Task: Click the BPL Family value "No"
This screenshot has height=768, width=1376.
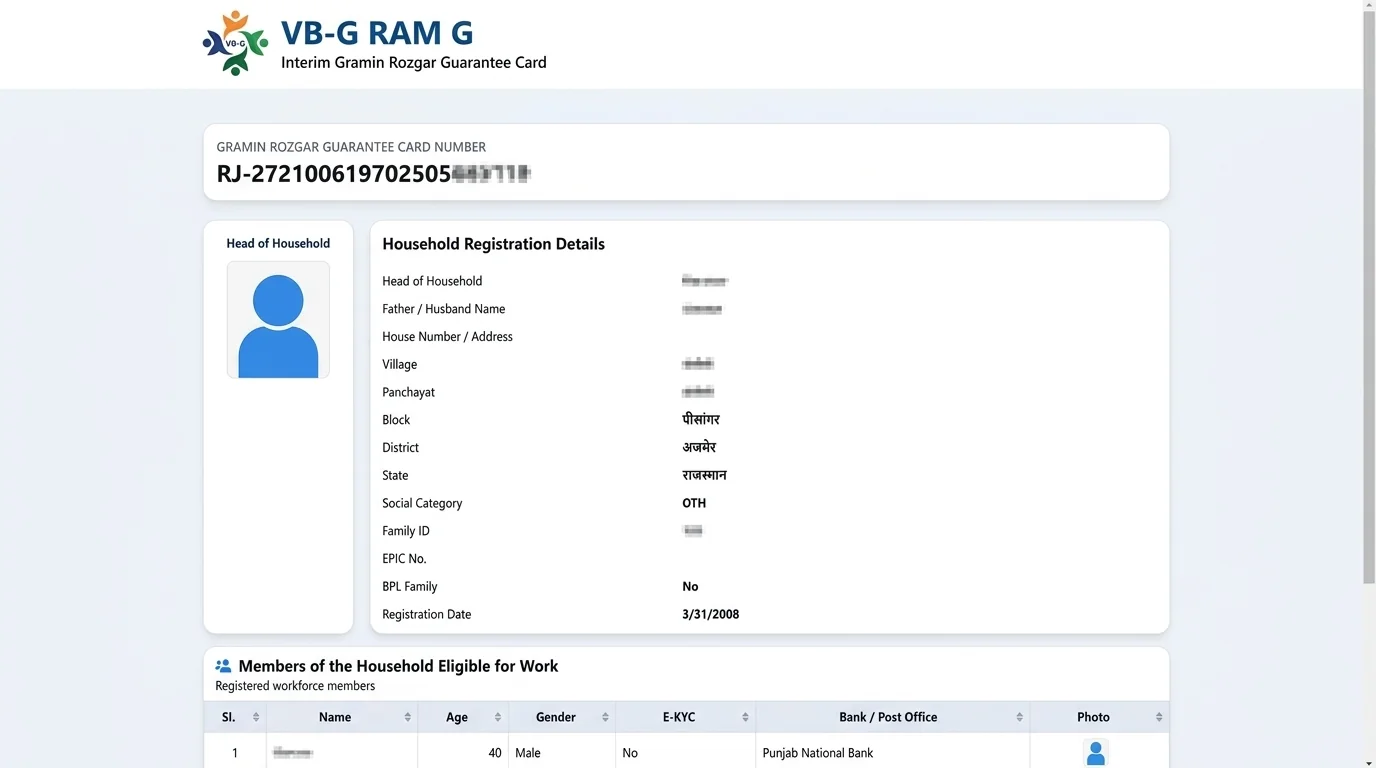Action: coord(690,587)
